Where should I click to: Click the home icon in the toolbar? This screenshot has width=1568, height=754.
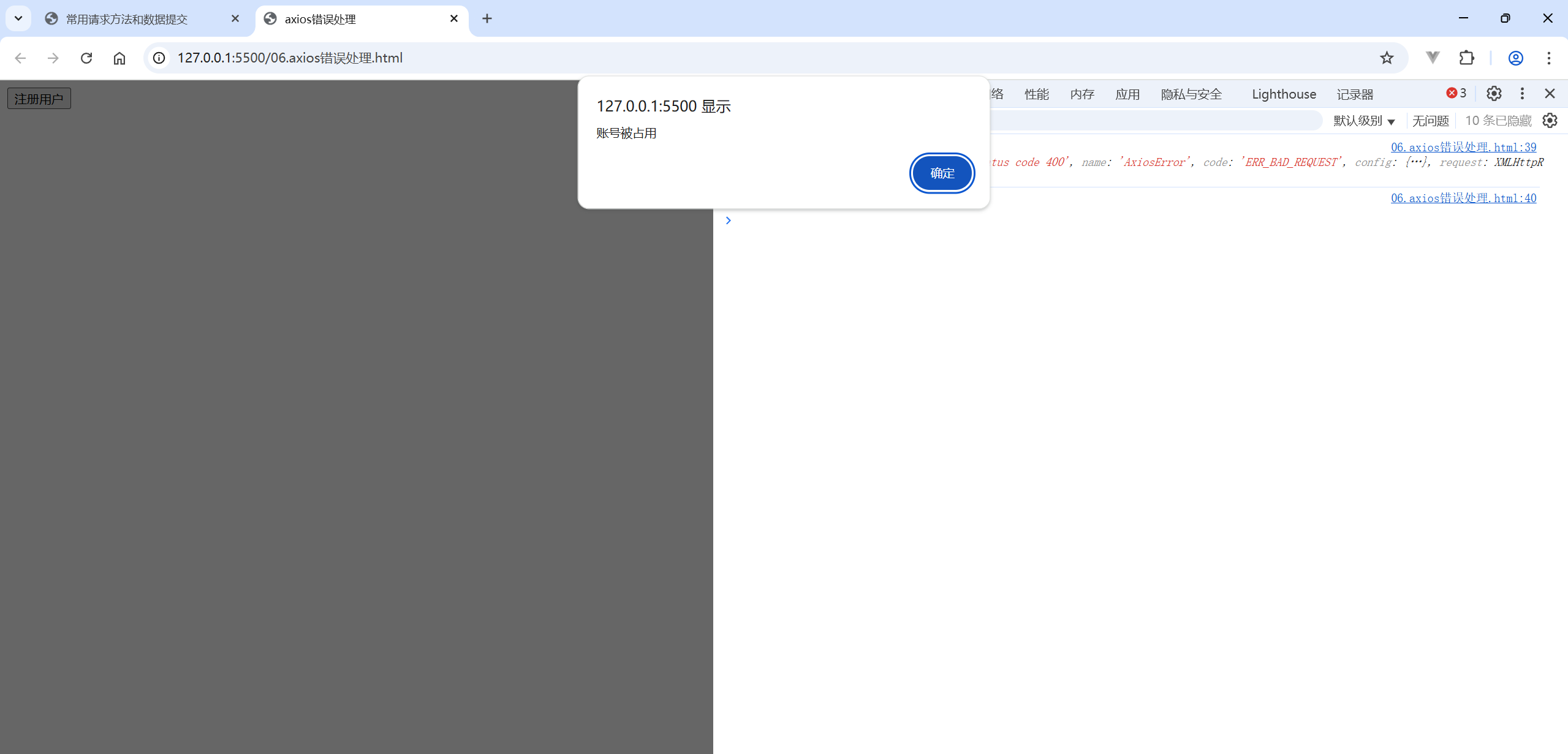coord(119,58)
